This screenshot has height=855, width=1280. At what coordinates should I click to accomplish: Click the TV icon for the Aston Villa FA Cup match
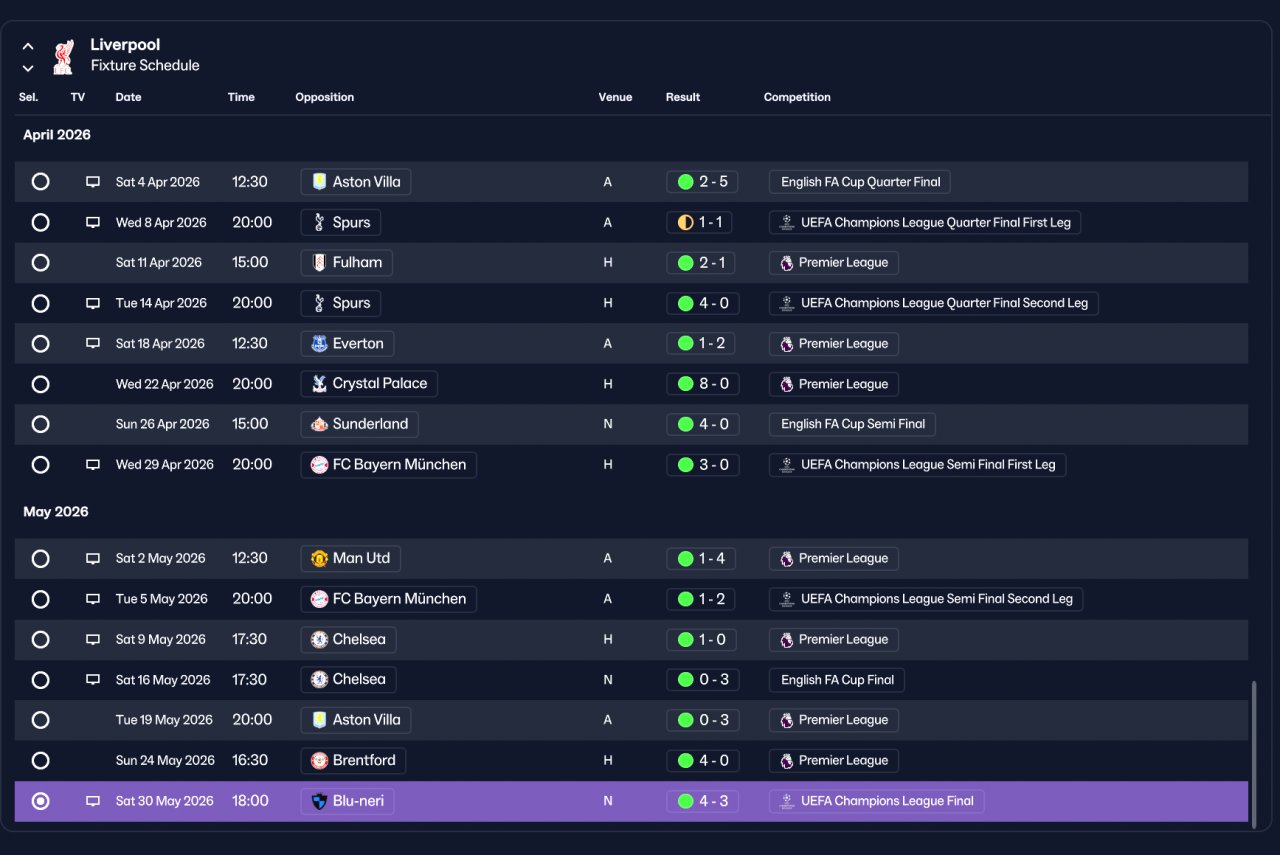93,182
